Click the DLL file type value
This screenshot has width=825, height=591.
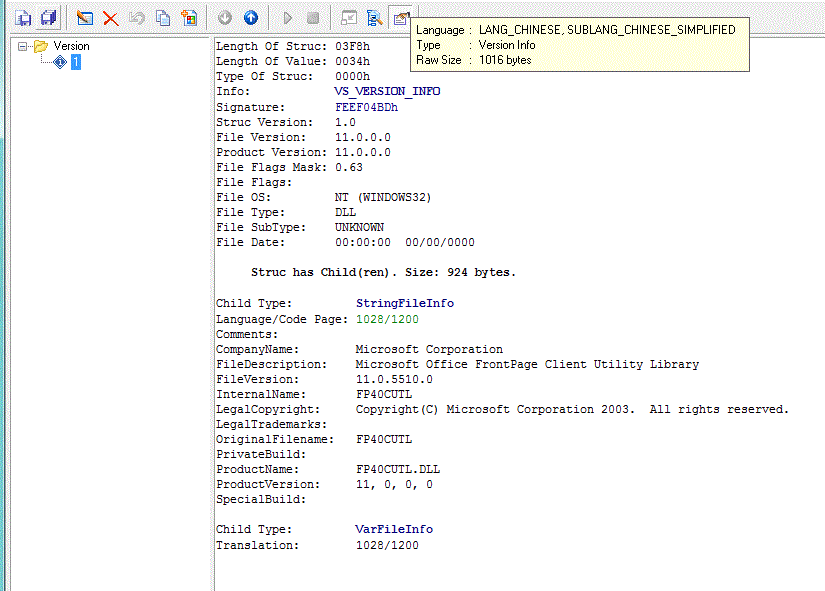[x=345, y=213]
